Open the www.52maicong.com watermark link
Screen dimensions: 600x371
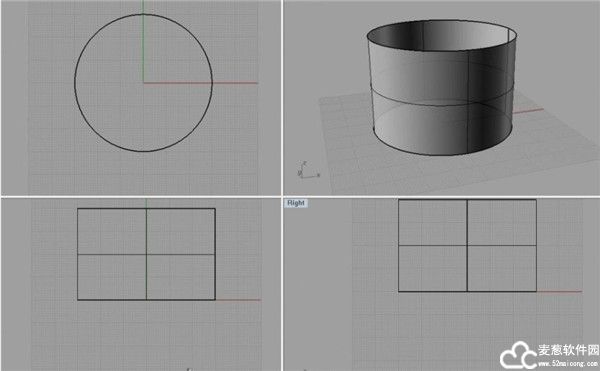568,364
